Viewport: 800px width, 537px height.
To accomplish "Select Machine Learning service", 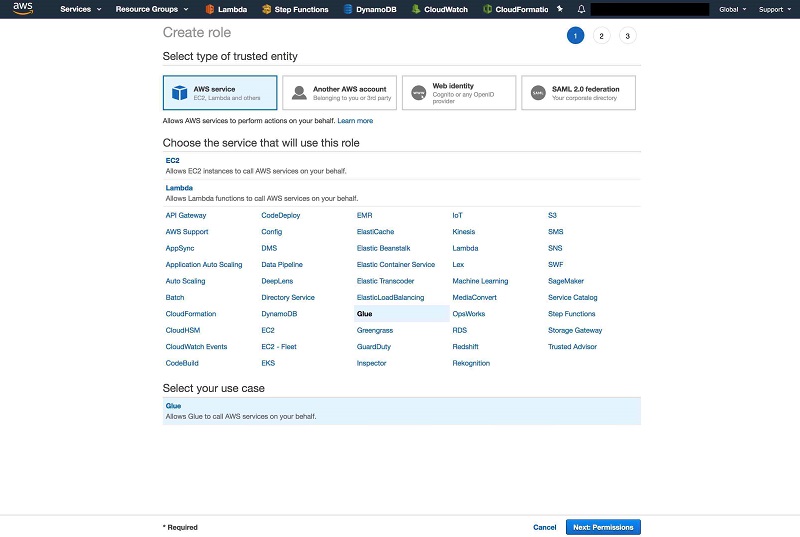I will coord(480,281).
